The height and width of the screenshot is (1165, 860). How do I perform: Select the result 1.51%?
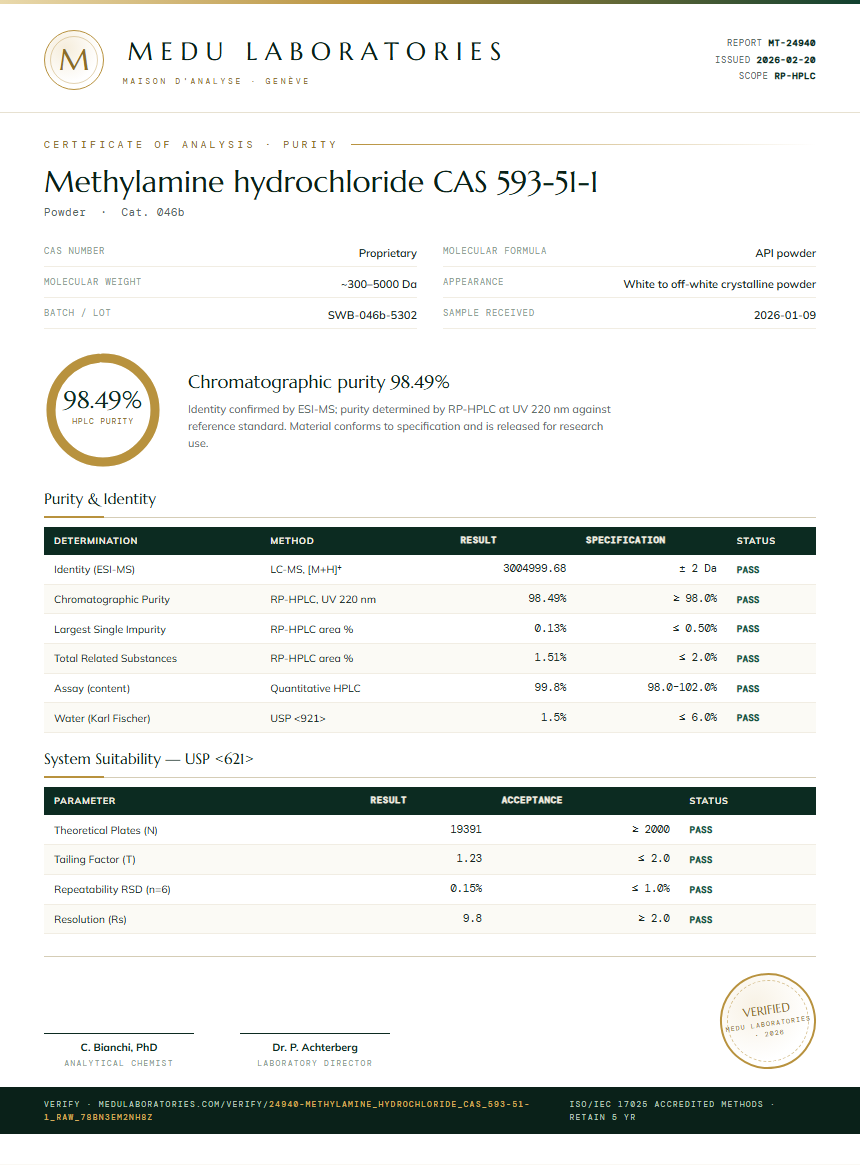(550, 658)
